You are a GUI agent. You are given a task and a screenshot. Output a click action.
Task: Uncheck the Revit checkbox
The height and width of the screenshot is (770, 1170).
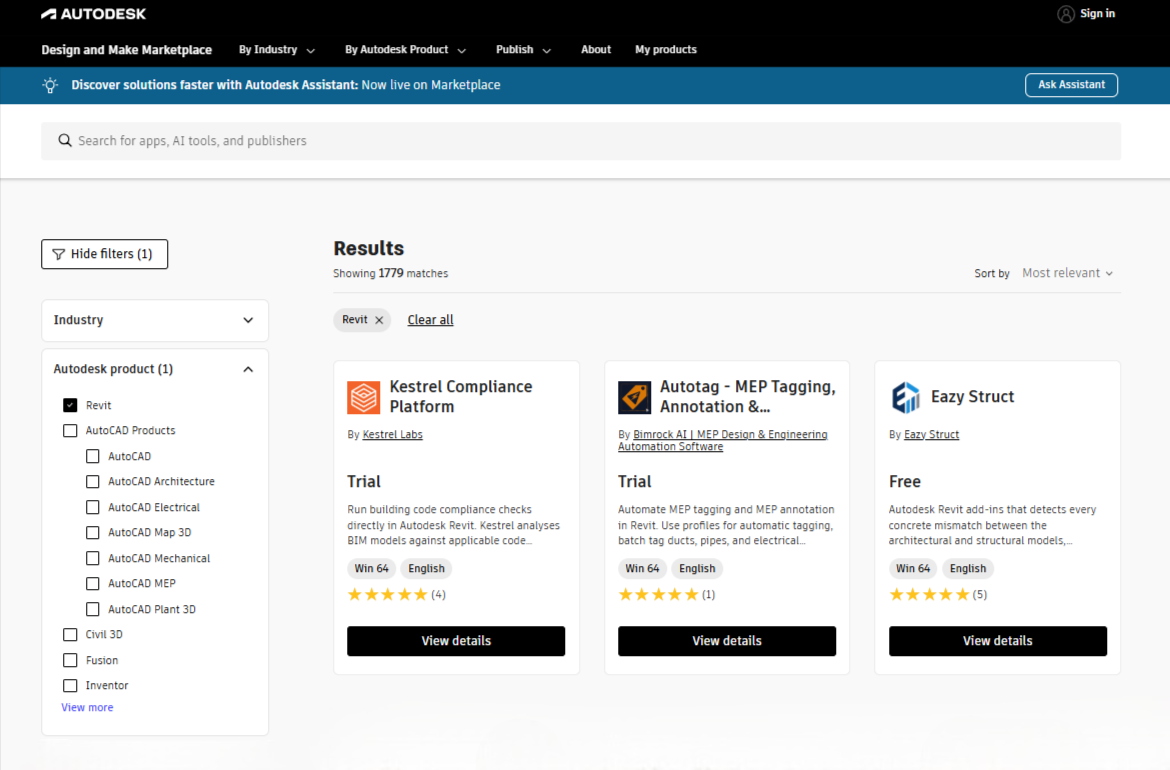point(70,405)
